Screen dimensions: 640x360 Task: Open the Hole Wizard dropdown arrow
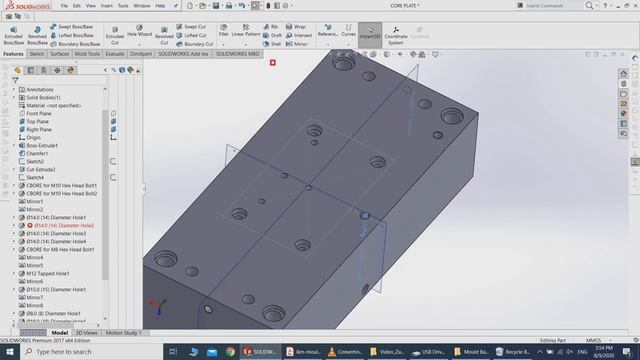tap(140, 44)
